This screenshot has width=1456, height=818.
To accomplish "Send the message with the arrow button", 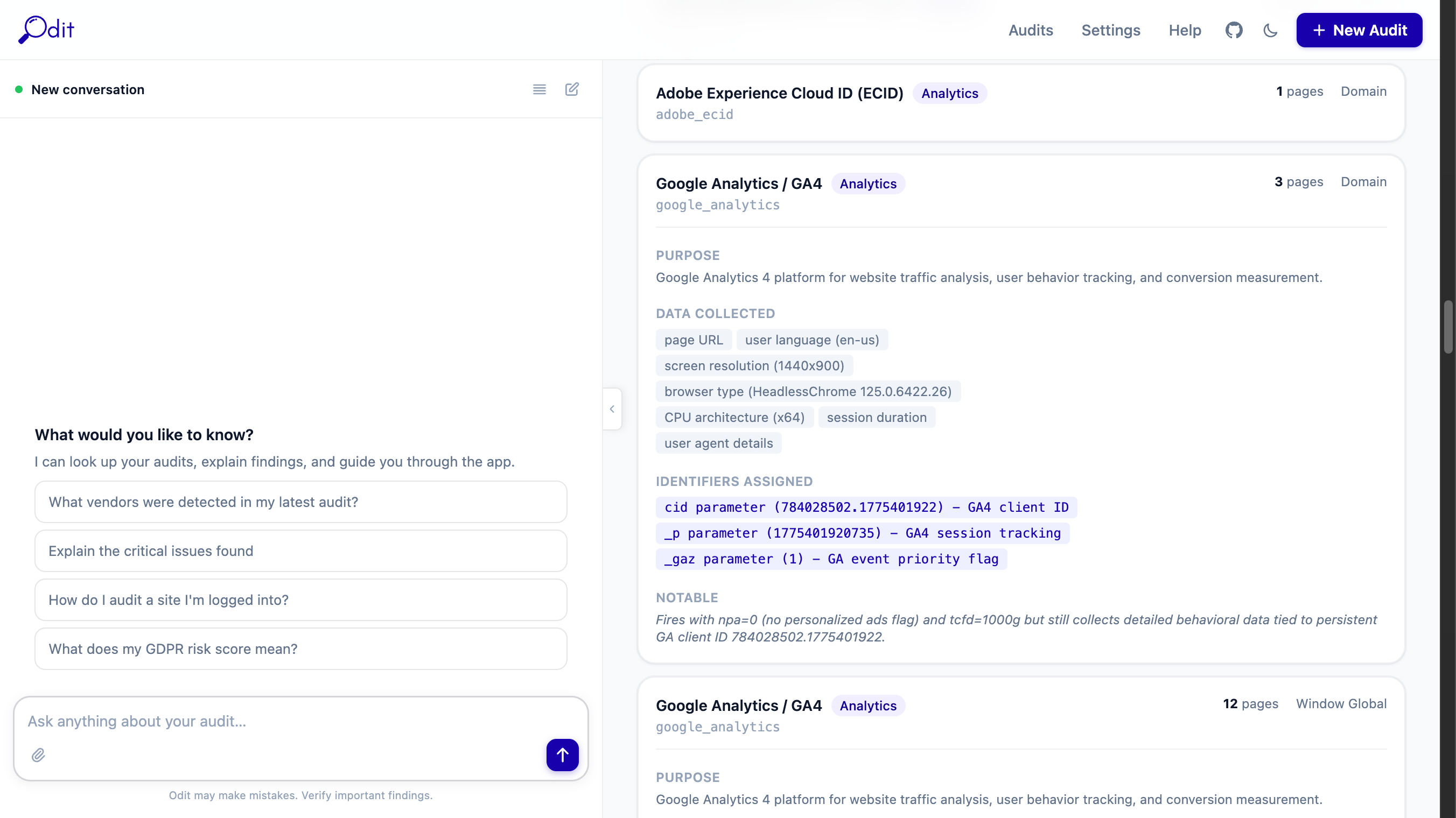I will tap(562, 755).
